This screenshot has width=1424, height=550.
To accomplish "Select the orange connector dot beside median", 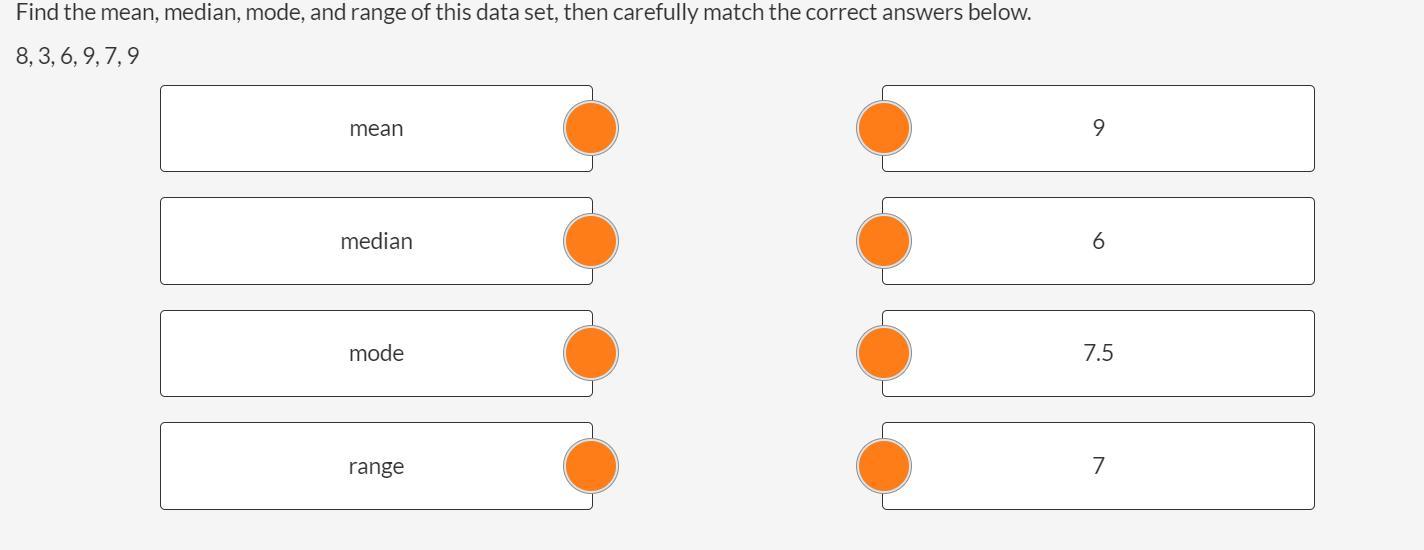I will (591, 241).
